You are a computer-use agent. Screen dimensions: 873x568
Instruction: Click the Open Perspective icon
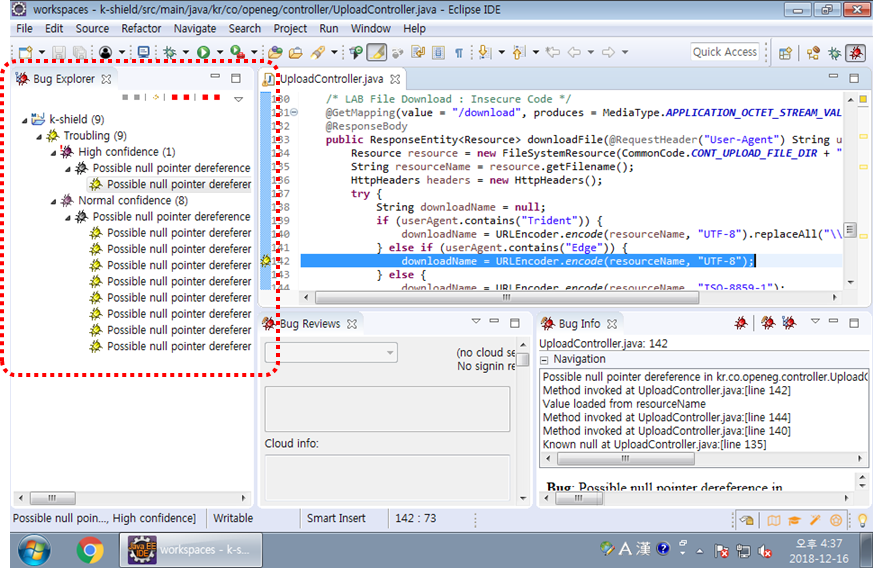point(786,53)
